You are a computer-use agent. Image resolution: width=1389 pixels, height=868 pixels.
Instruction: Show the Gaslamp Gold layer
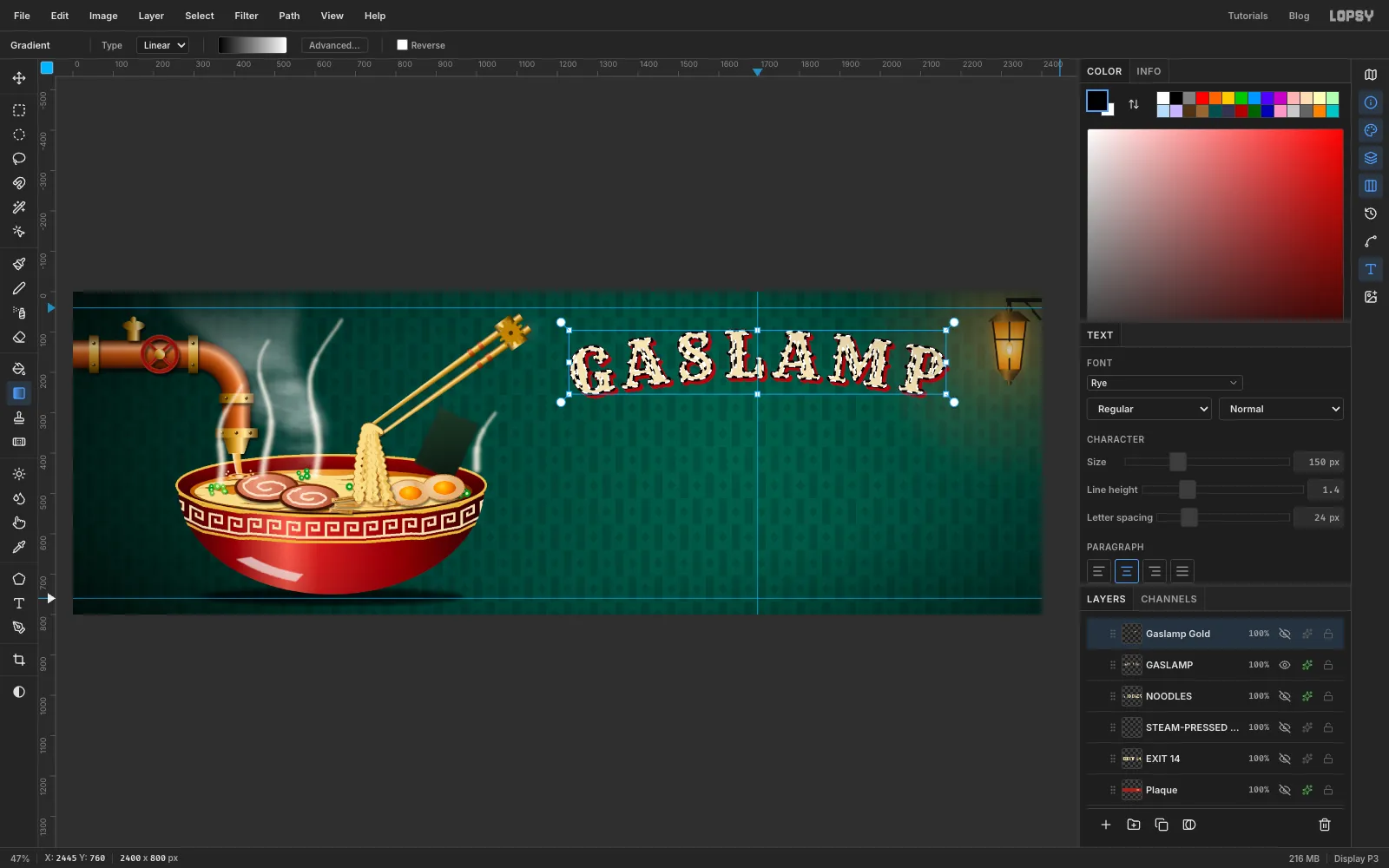coord(1285,634)
